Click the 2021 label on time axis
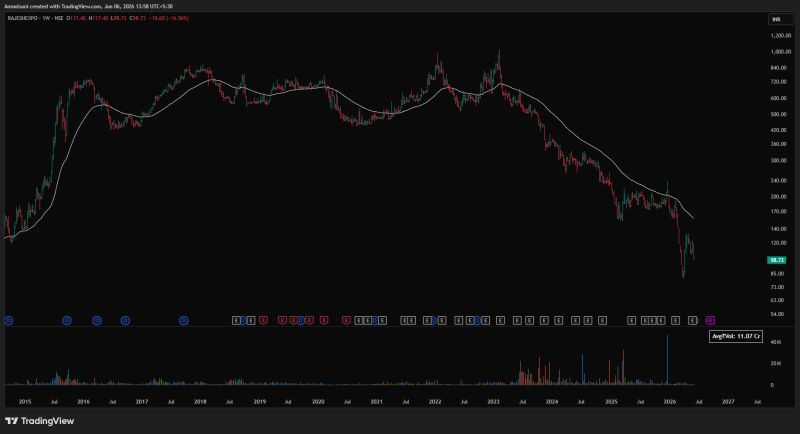 pyautogui.click(x=377, y=402)
